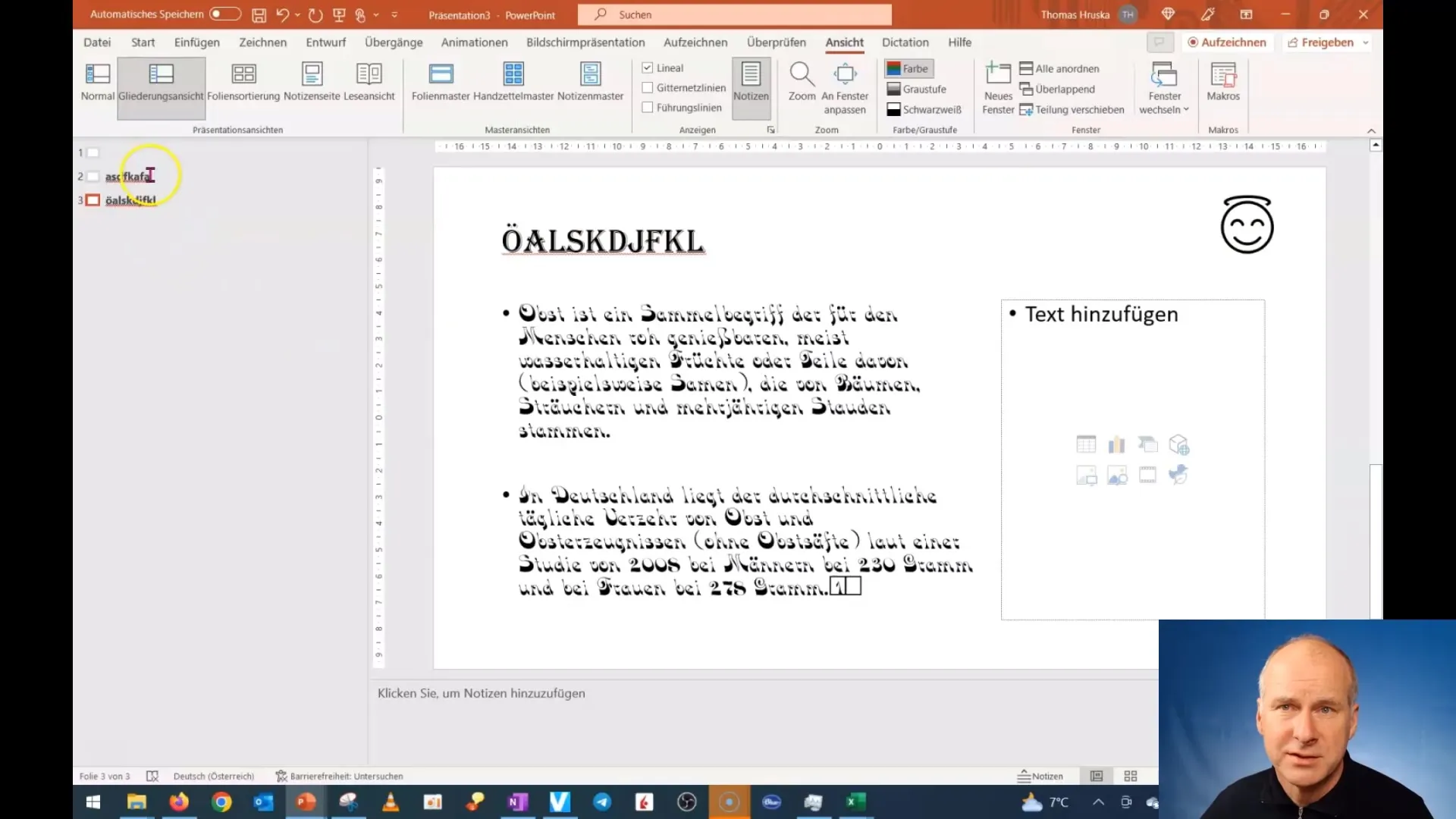
Task: Expand Fenster Teilung verschieben option
Action: (x=1080, y=109)
